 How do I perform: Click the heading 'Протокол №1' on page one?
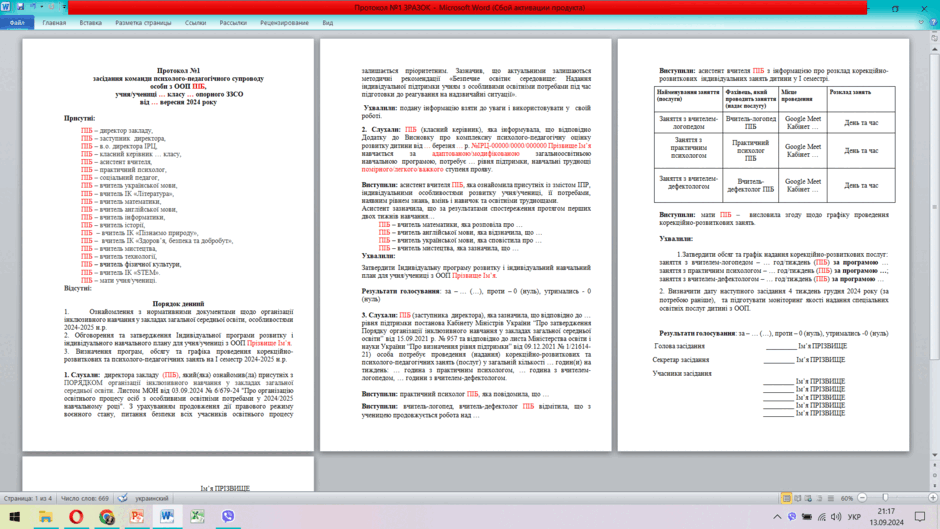pos(178,71)
